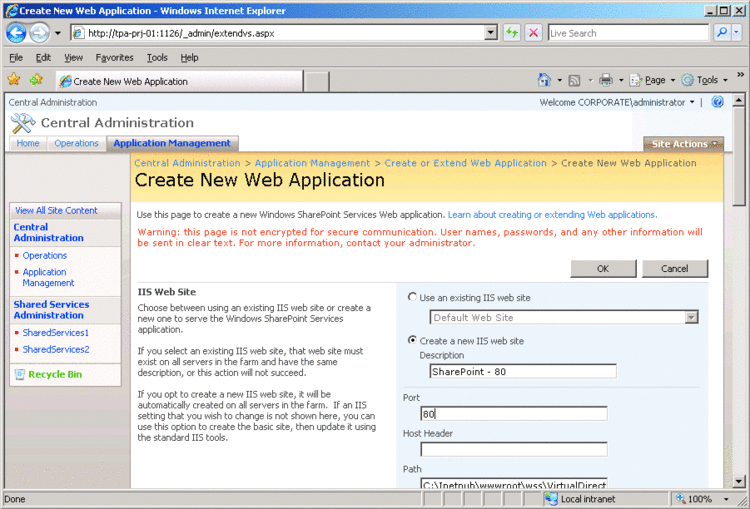Click the Recycle Bin icon in sidebar
This screenshot has width=750, height=509.
pyautogui.click(x=20, y=374)
